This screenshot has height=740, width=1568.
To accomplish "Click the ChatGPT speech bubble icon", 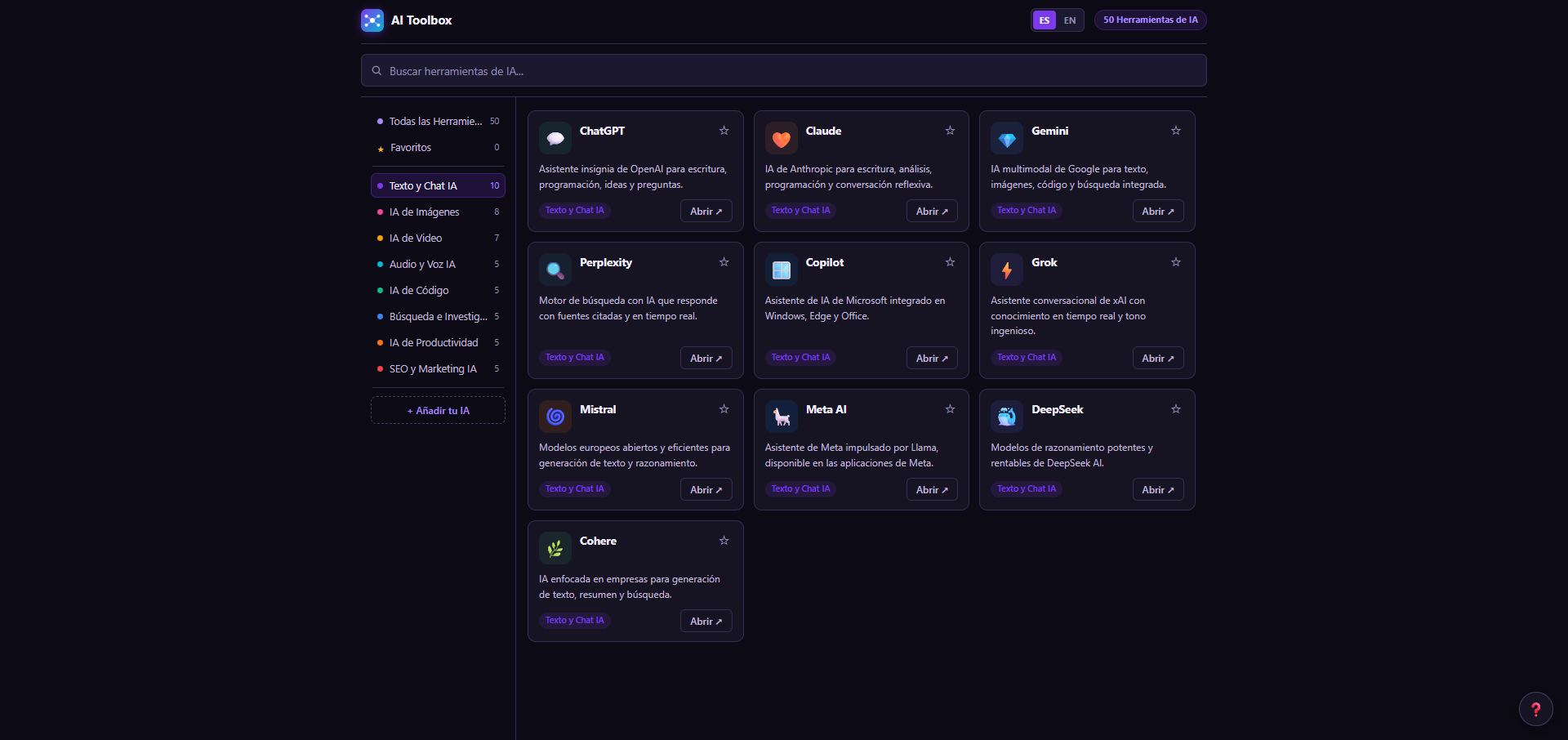I will point(555,138).
